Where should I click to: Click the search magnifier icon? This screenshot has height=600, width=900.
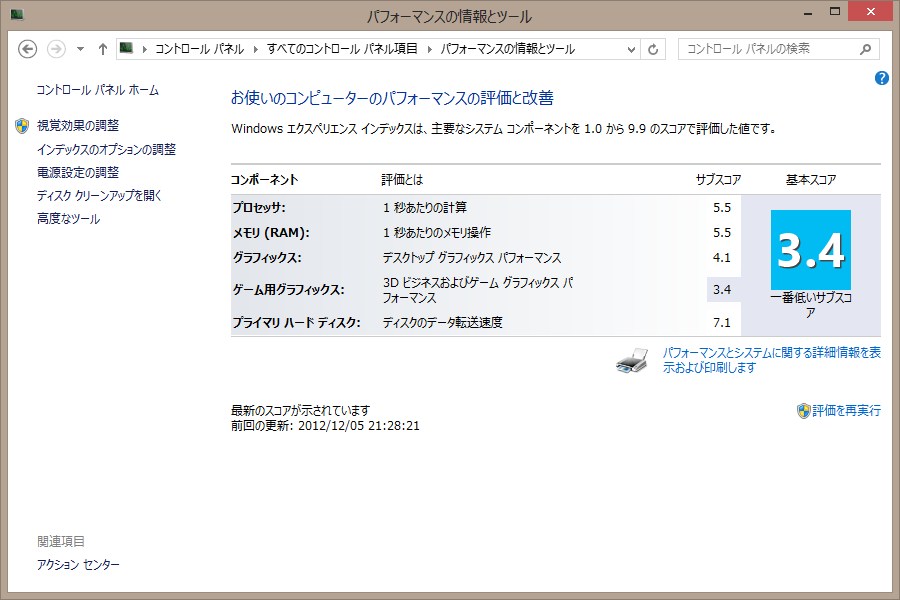pos(866,49)
